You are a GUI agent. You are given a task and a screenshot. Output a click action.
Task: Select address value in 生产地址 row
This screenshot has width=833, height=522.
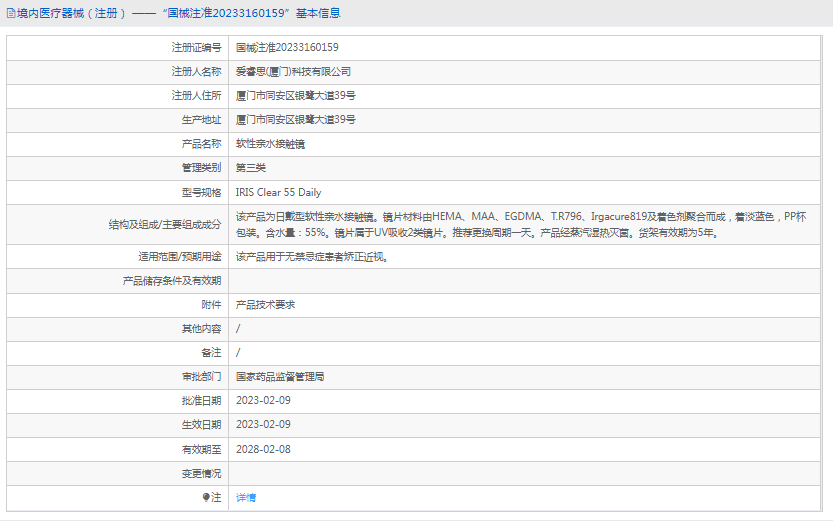(x=295, y=120)
